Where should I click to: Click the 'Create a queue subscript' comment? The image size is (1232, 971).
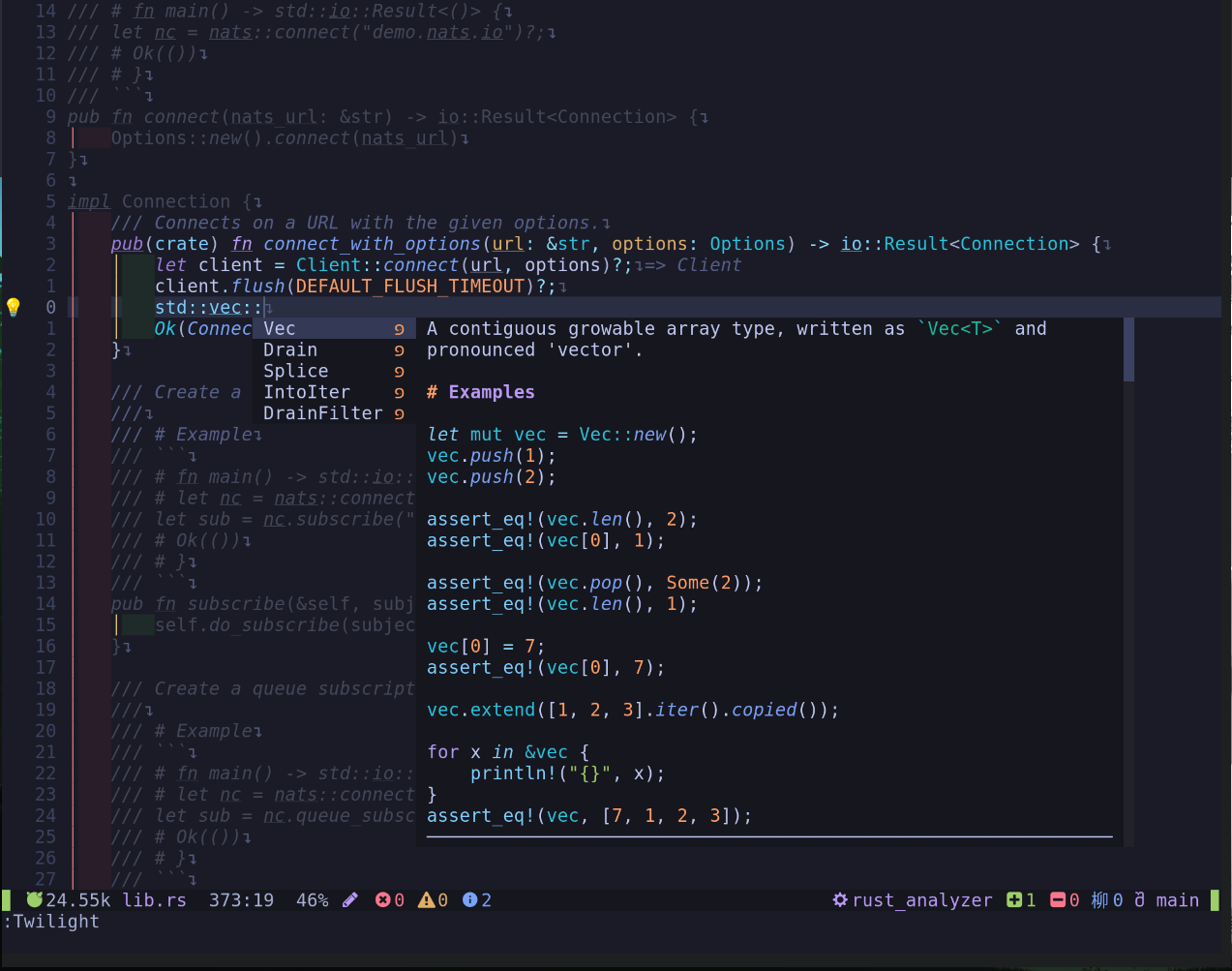pyautogui.click(x=263, y=689)
